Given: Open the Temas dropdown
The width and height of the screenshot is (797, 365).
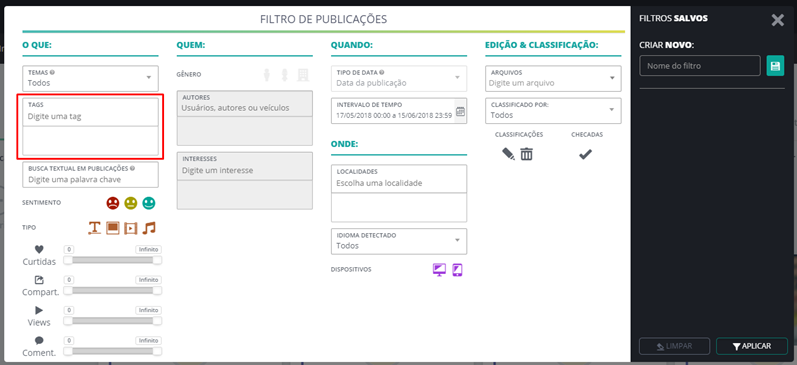Looking at the screenshot, I should coord(90,78).
